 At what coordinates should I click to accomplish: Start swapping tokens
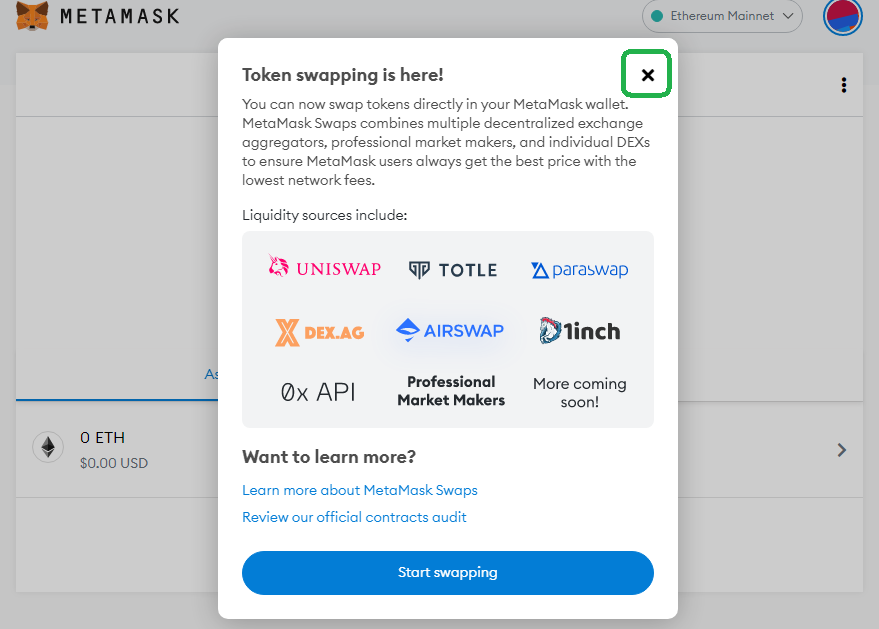tap(448, 572)
